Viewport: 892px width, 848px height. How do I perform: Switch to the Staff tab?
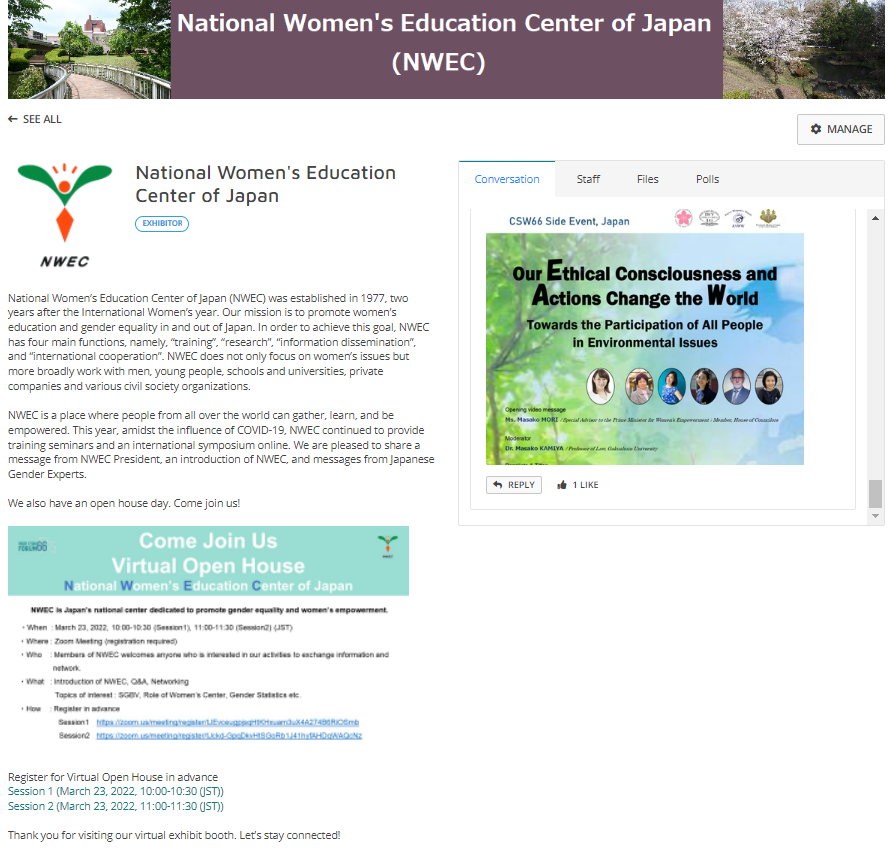(588, 179)
